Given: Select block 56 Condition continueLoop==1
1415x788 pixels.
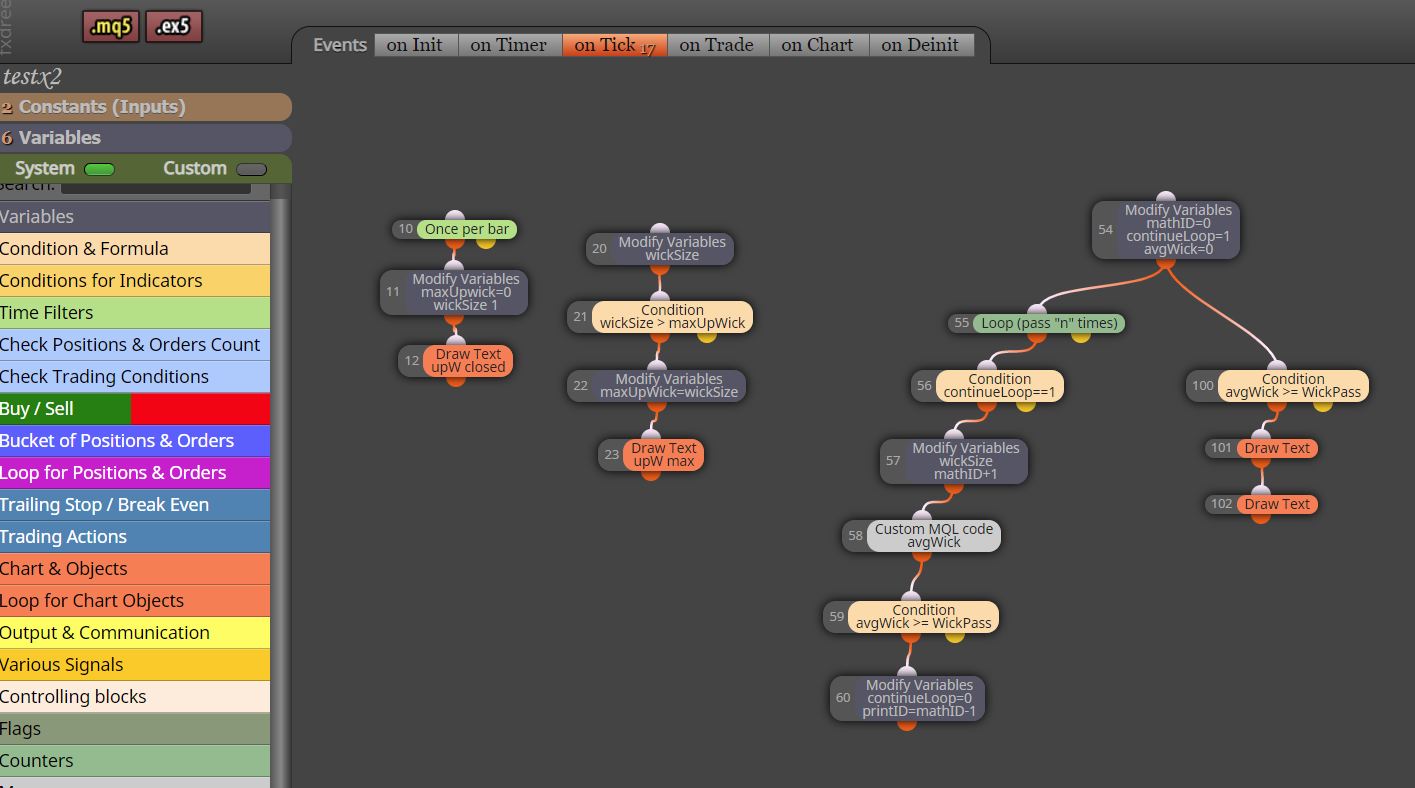Looking at the screenshot, I should (988, 386).
